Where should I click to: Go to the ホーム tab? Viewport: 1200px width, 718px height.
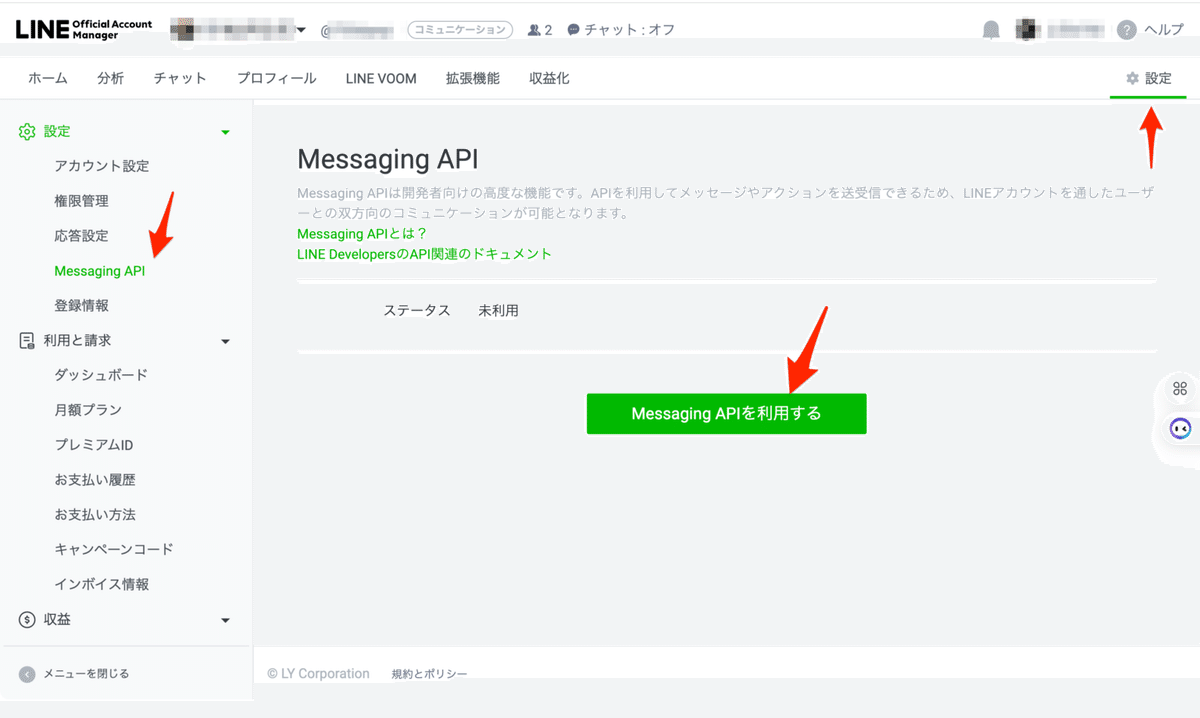click(48, 78)
